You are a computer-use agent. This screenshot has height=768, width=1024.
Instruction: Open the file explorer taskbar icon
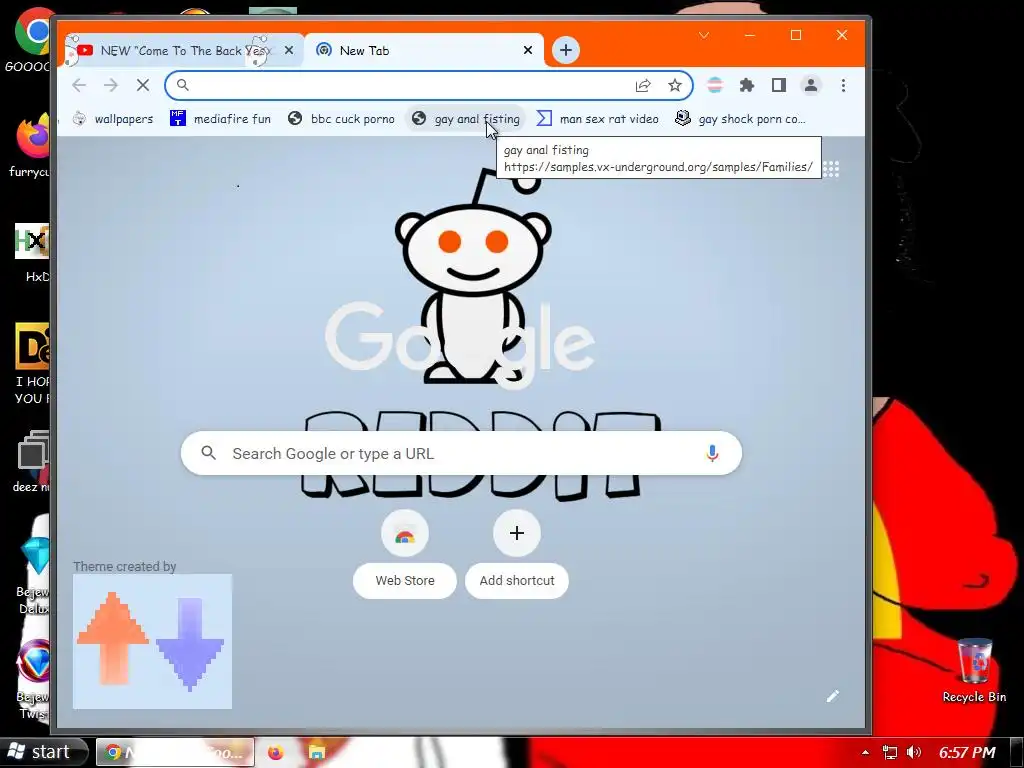coord(317,752)
